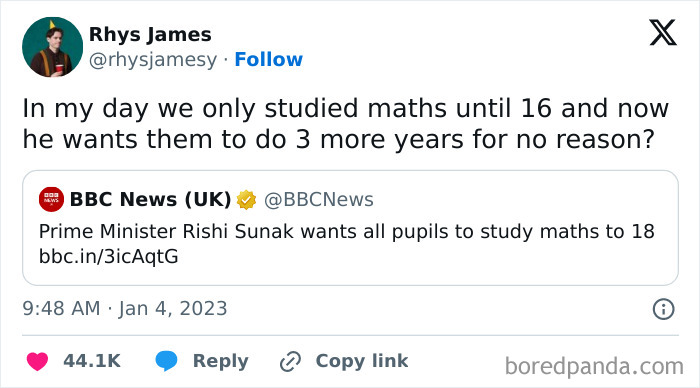The image size is (700, 388).
Task: Click the BBC News red logo
Action: coord(51,199)
